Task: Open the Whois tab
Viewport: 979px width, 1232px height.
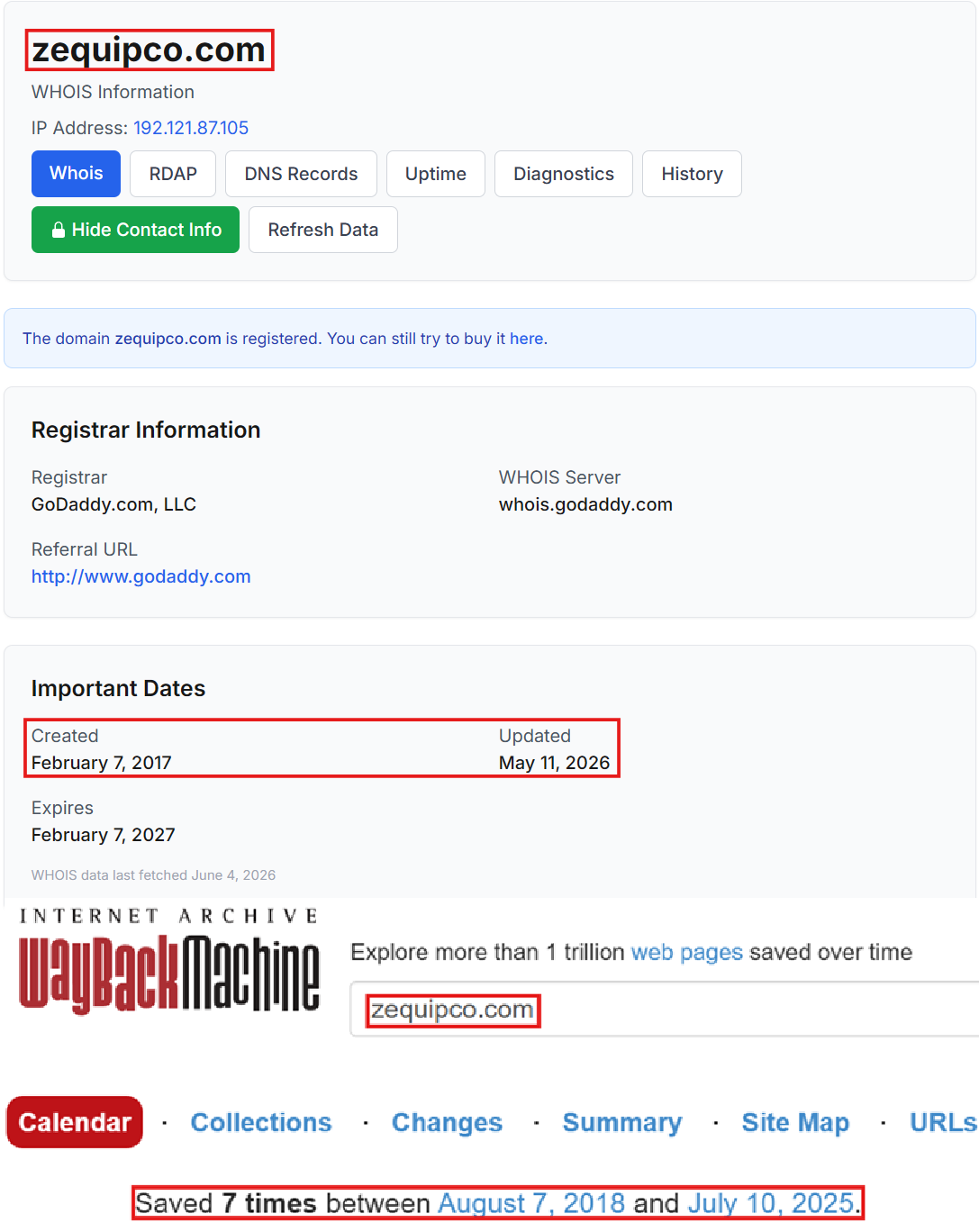Action: coord(76,174)
